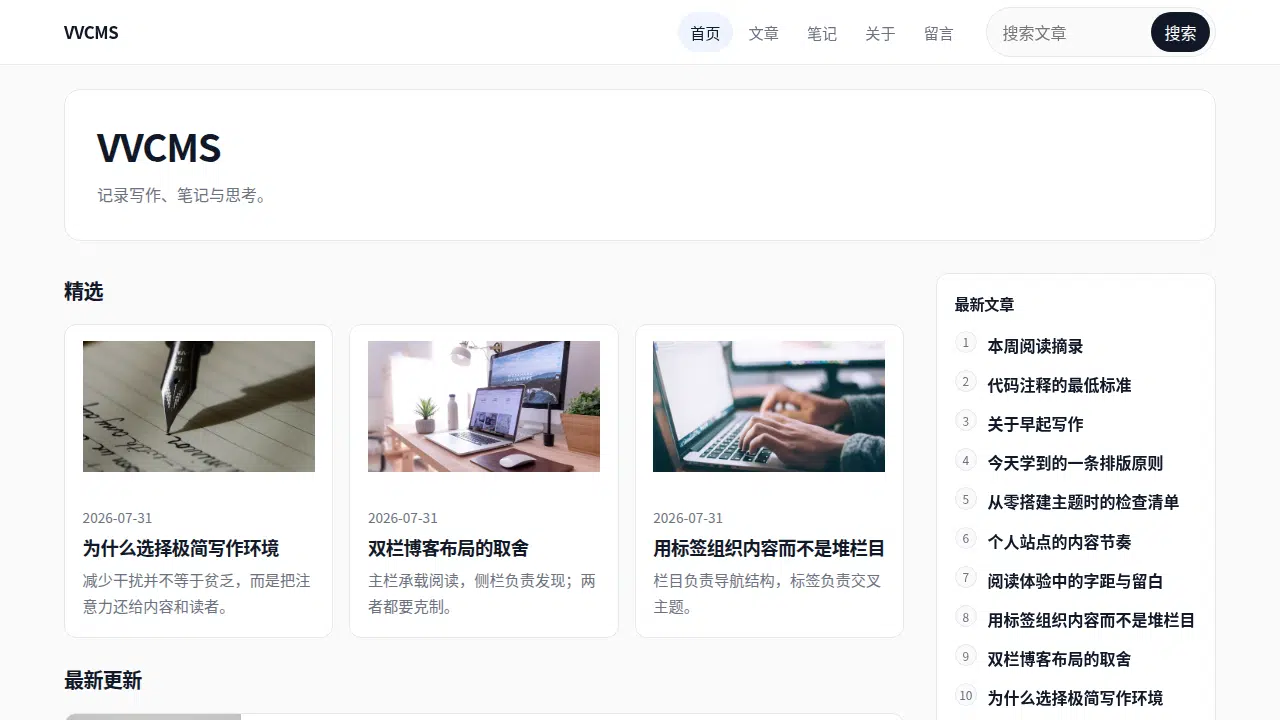This screenshot has width=1280, height=720.
Task: Click the date under the fountain pen image
Action: (118, 518)
